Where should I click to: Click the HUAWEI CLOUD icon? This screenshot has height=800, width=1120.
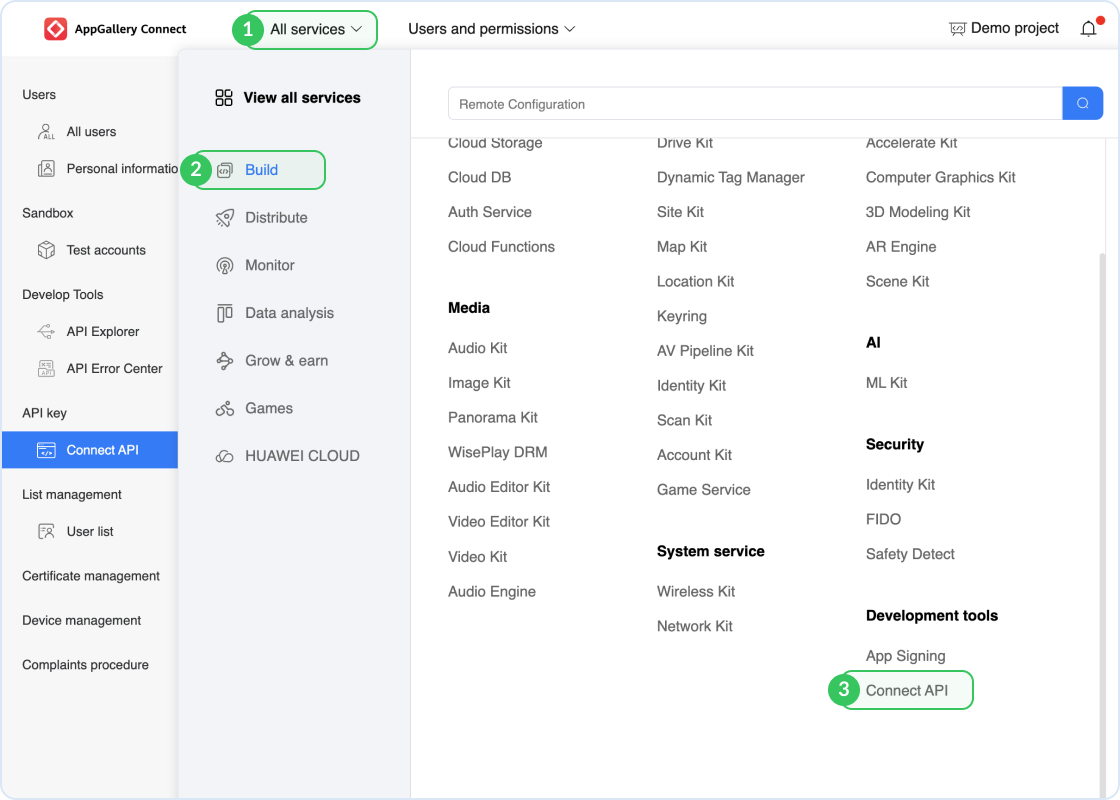225,456
